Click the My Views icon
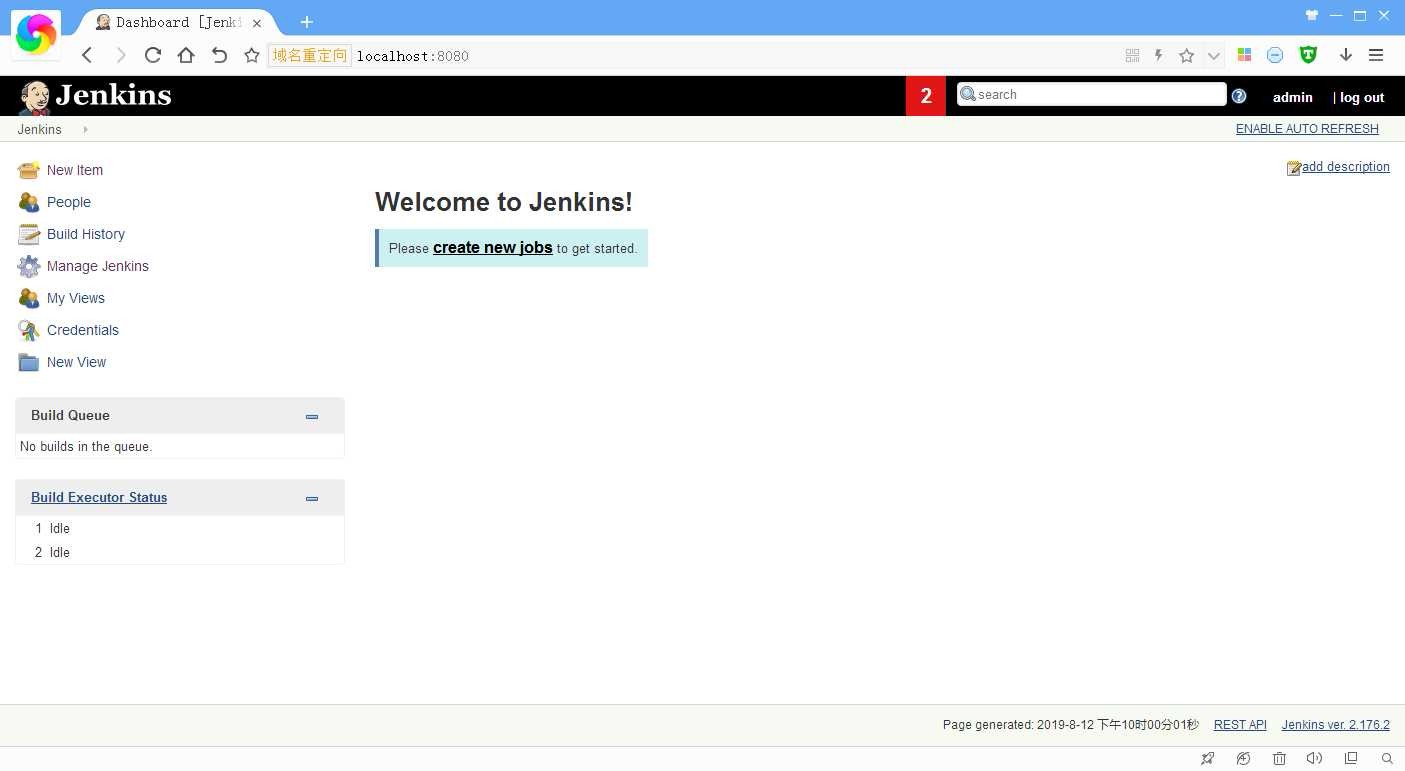Screen dimensions: 1405x771 point(29,298)
